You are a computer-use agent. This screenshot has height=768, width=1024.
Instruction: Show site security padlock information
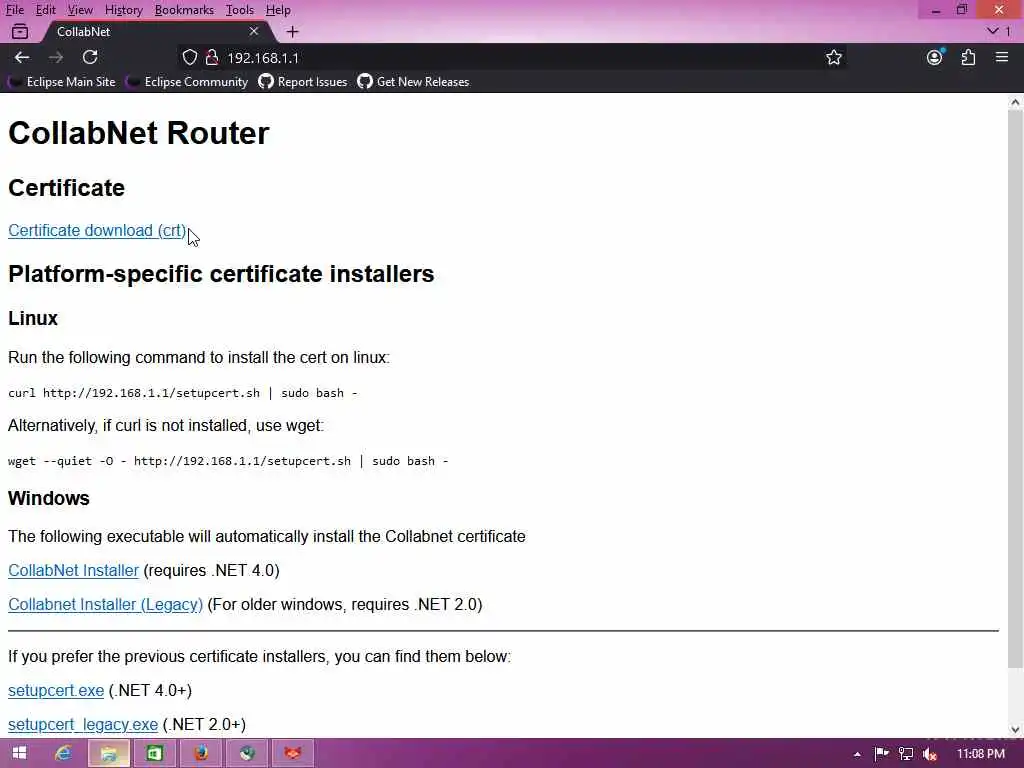click(x=212, y=57)
